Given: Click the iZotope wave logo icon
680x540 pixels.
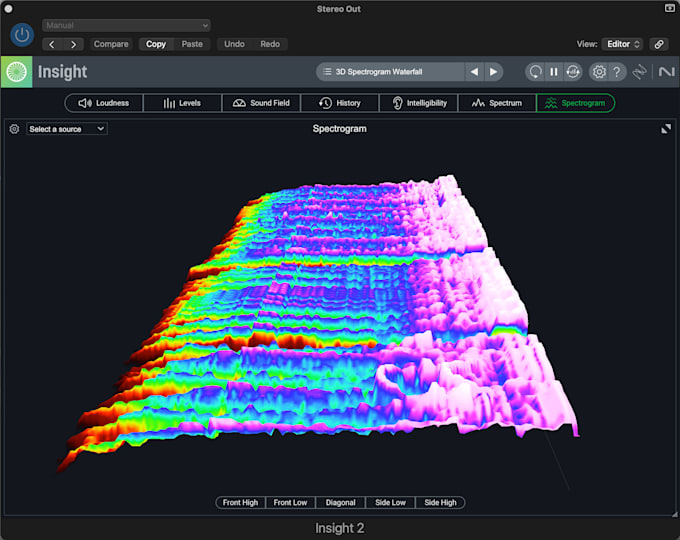Looking at the screenshot, I should click(639, 72).
